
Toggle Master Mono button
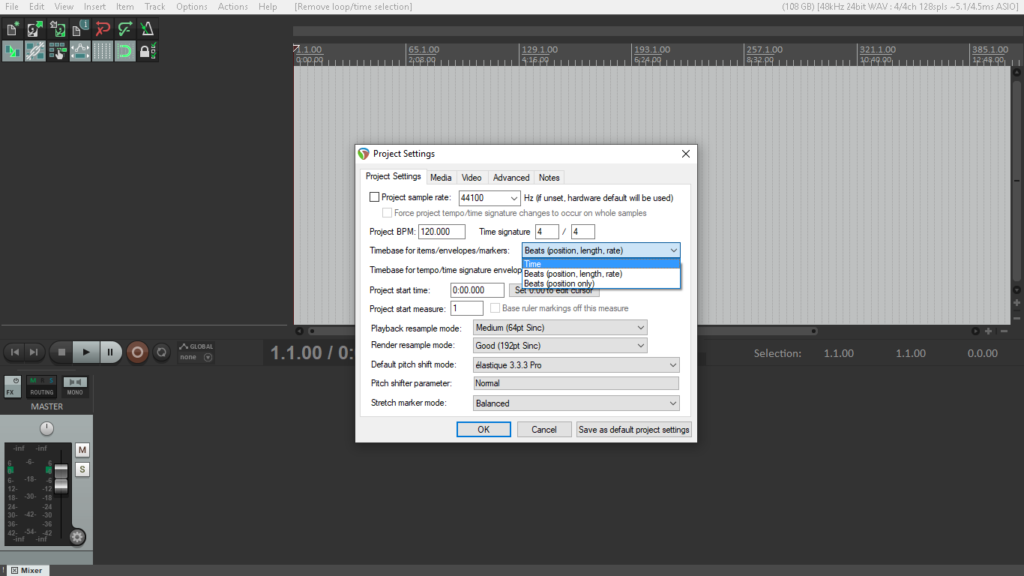tap(74, 387)
